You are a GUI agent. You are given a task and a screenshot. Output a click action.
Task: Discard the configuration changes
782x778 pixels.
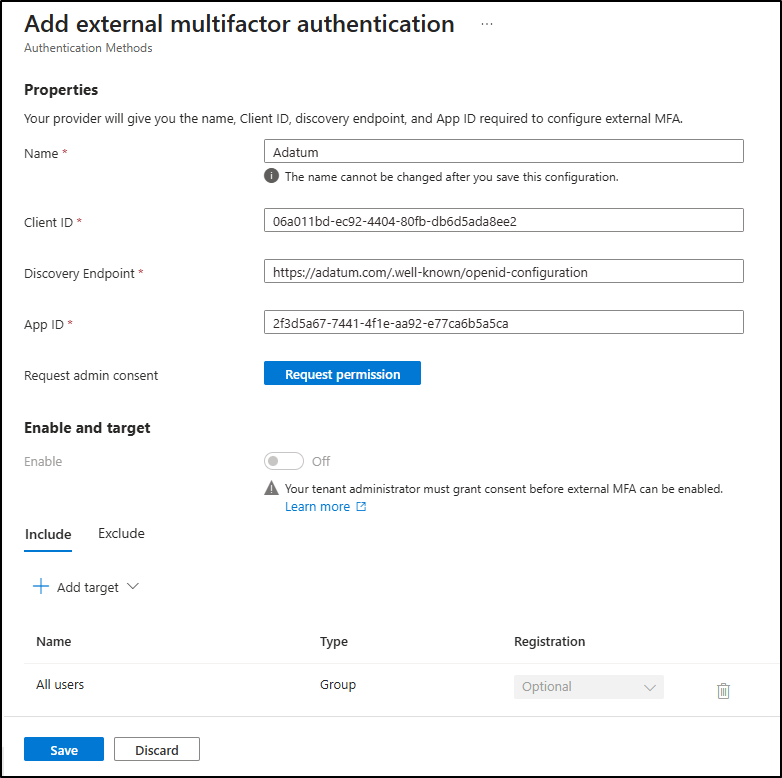tap(157, 750)
